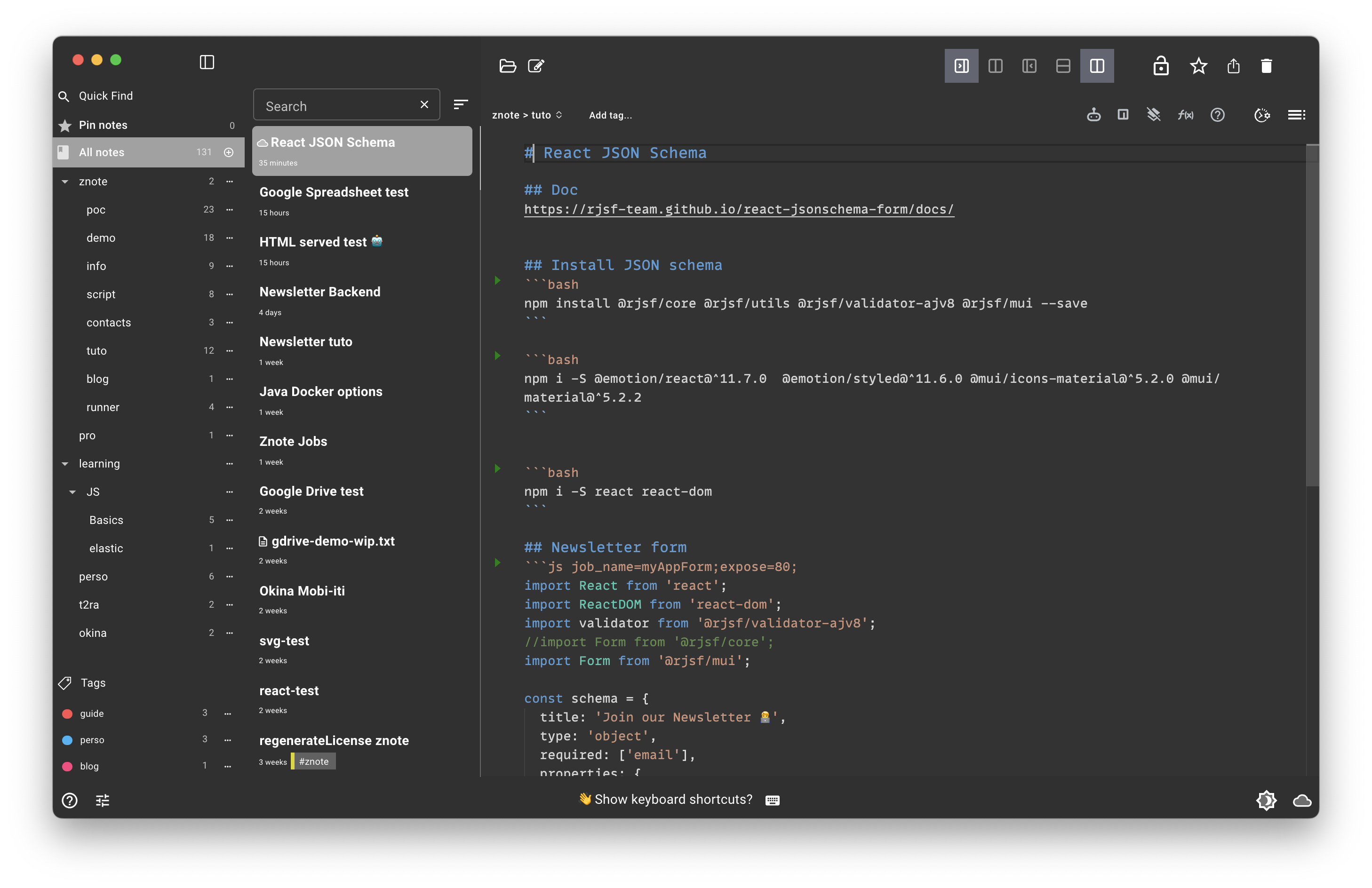Open the rjsf-team docs link
The width and height of the screenshot is (1372, 888).
[x=739, y=209]
